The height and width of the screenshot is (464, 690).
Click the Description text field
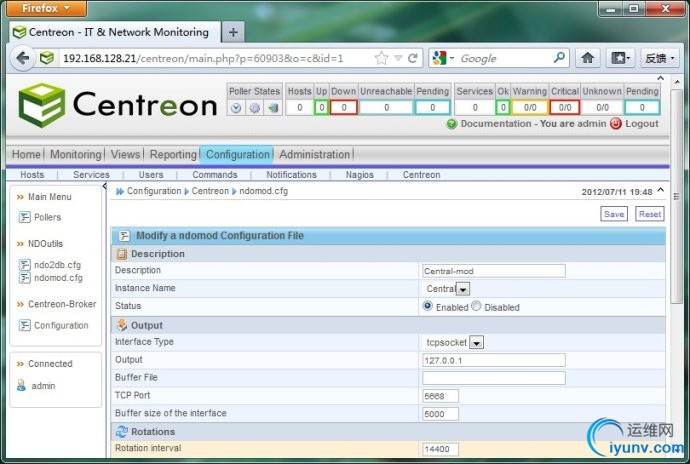click(494, 271)
